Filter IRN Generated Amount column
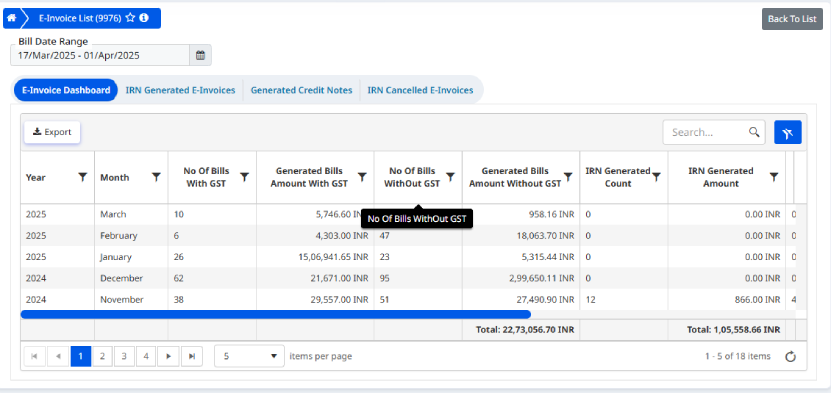831x393 pixels. click(x=774, y=177)
